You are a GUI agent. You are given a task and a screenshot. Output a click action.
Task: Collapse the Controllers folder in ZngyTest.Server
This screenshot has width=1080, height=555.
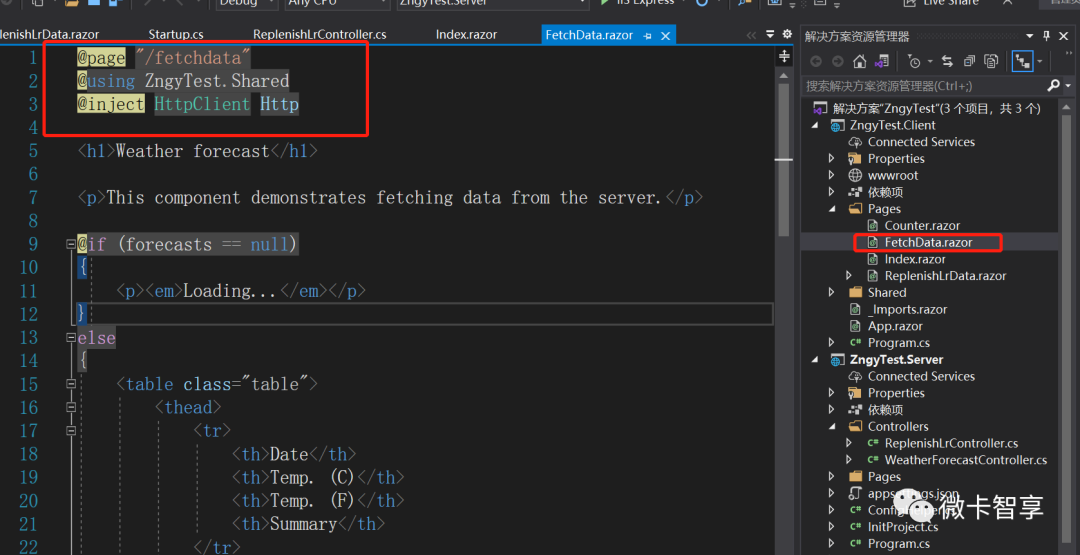(x=832, y=426)
